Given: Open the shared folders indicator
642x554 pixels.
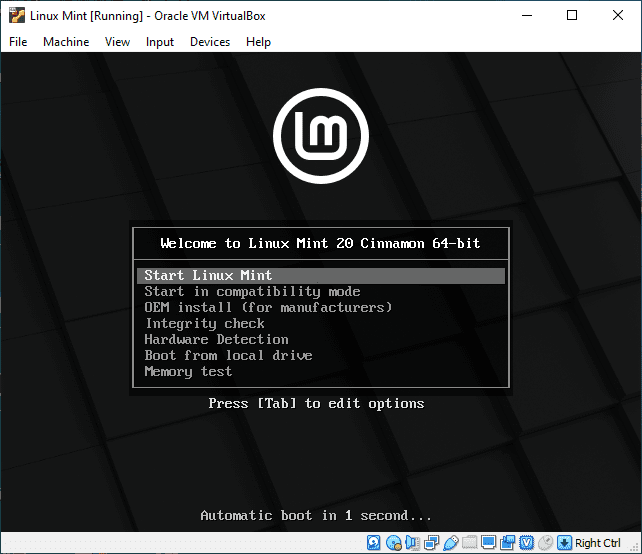Looking at the screenshot, I should tap(470, 543).
